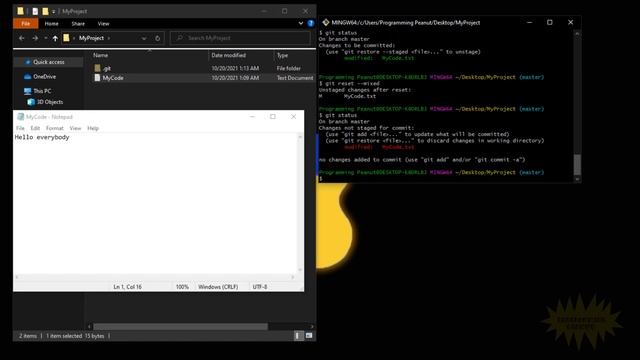Switch Explorer to large icons view
Viewport: 640px width, 360px height.
[x=309, y=336]
